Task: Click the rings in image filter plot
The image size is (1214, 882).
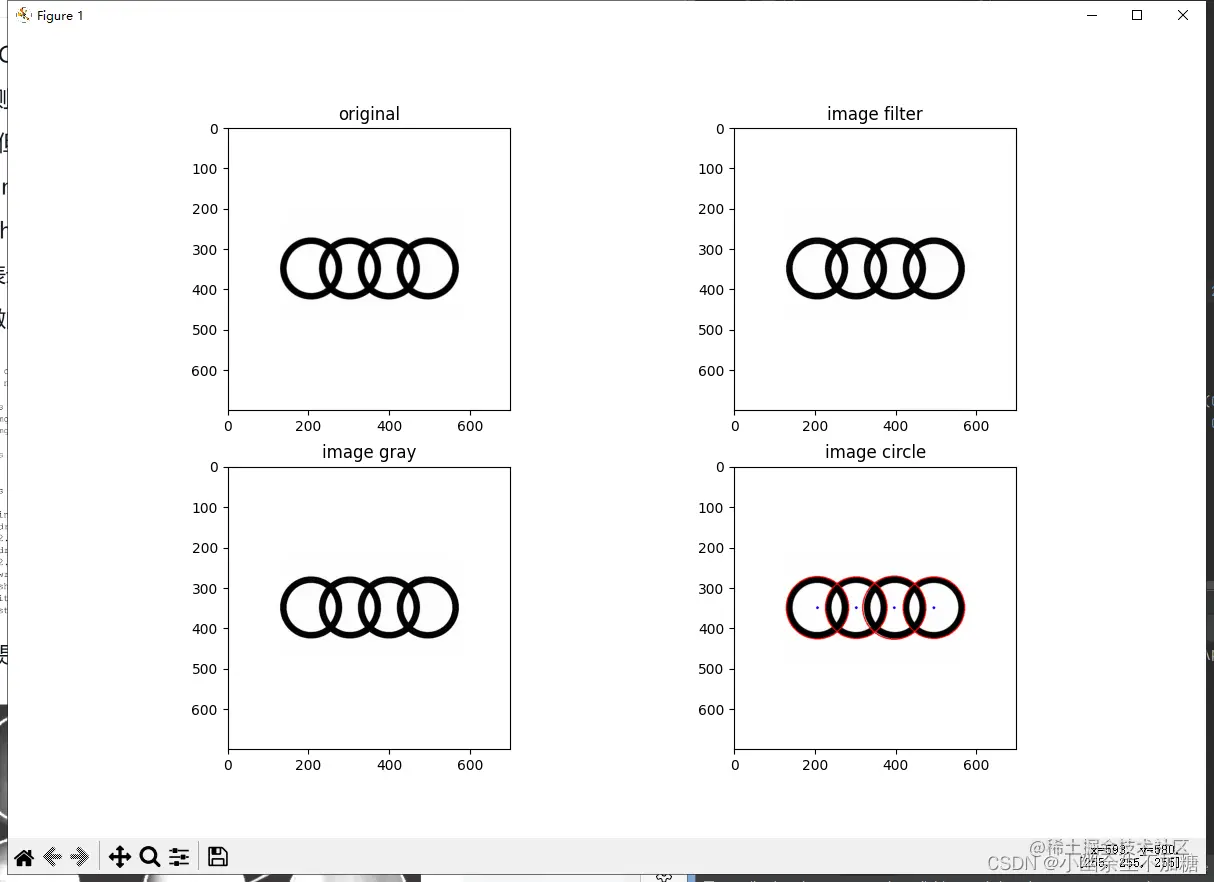Action: click(875, 269)
